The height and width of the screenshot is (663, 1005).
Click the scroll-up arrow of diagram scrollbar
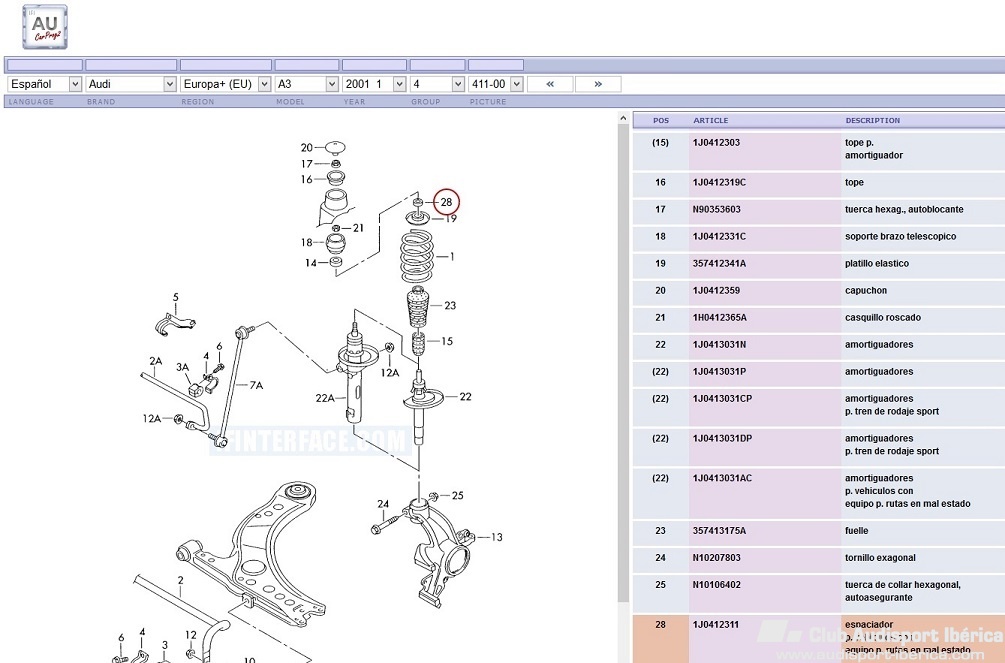coord(623,119)
